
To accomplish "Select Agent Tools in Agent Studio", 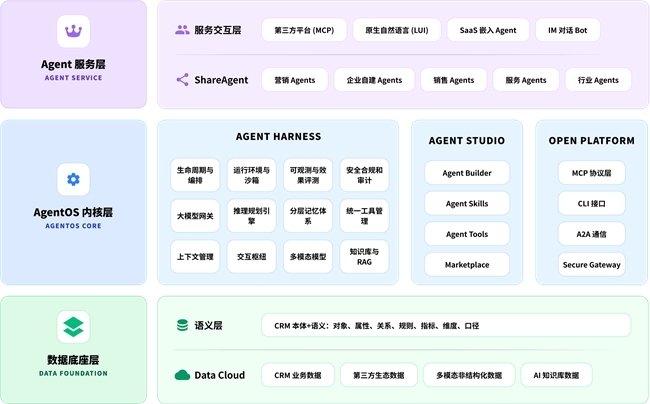I will coord(467,234).
